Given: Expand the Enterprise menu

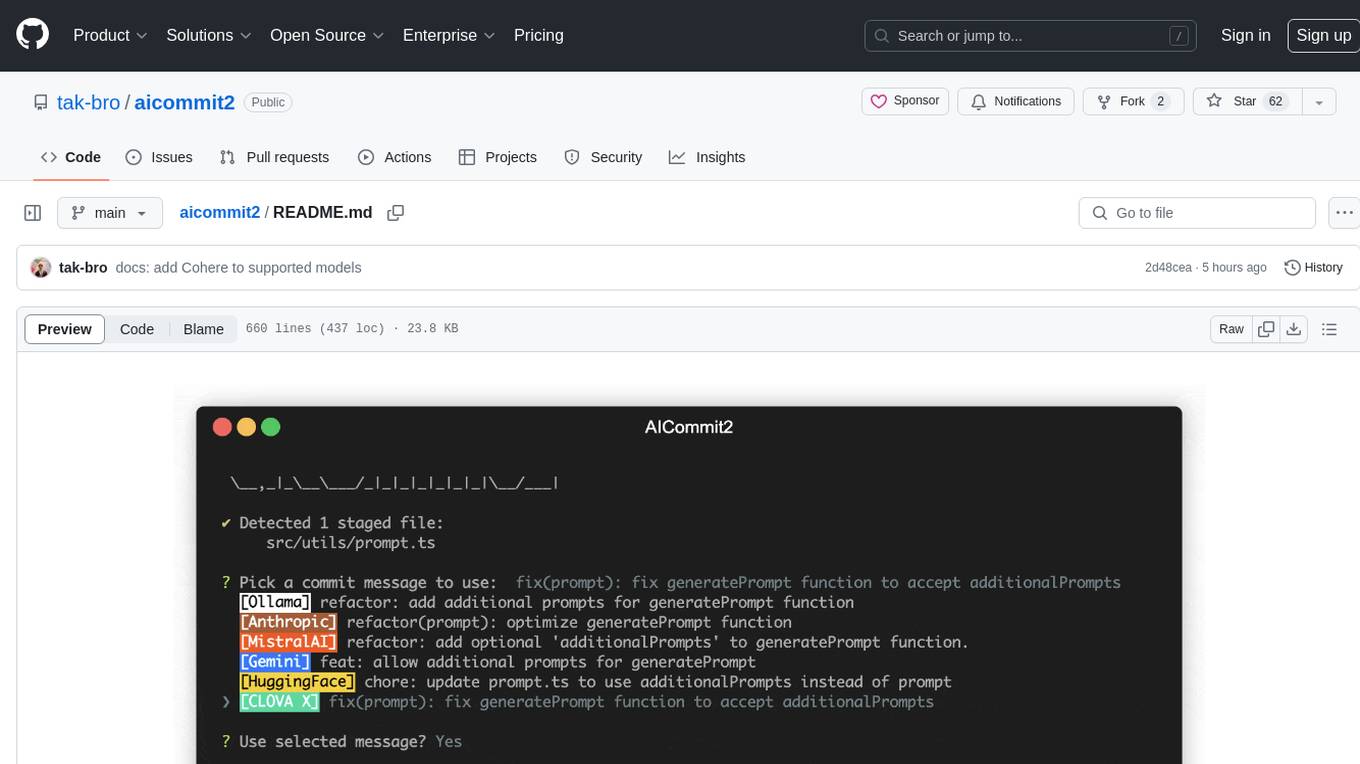Looking at the screenshot, I should (x=449, y=35).
